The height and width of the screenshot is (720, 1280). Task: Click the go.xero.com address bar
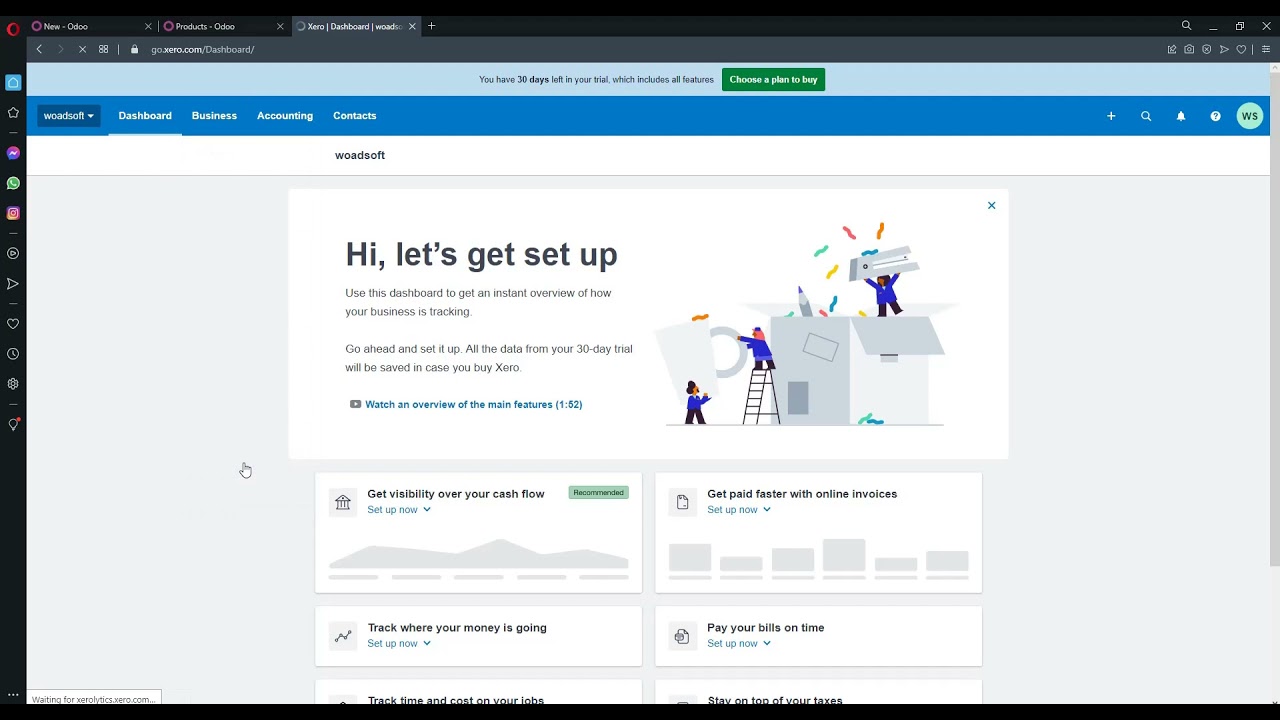point(203,49)
